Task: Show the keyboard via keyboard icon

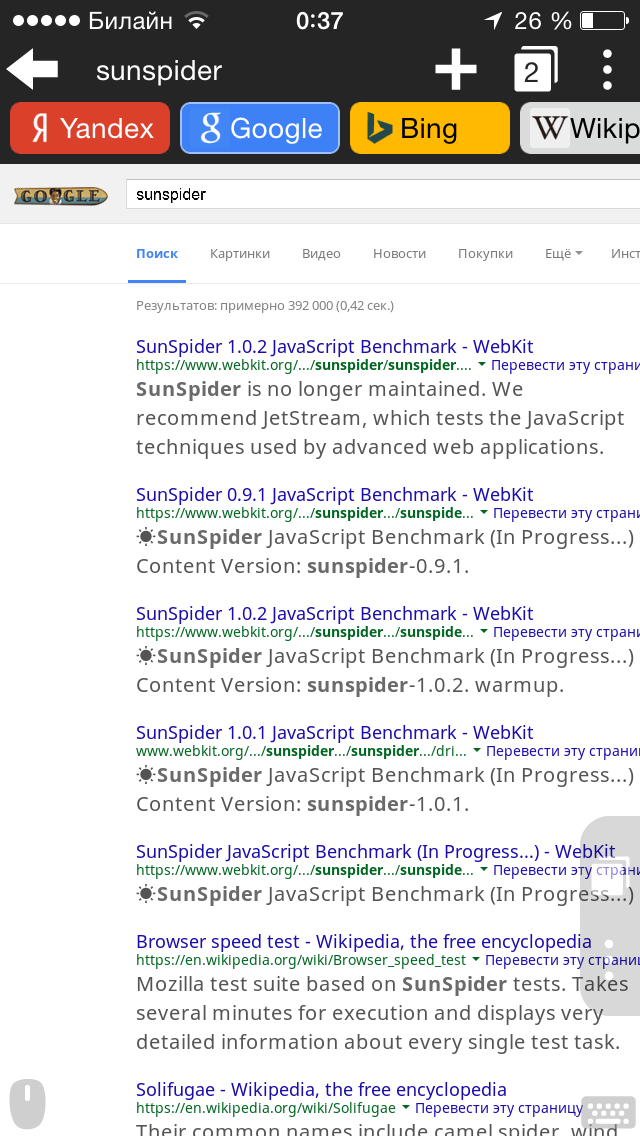Action: [x=610, y=1111]
